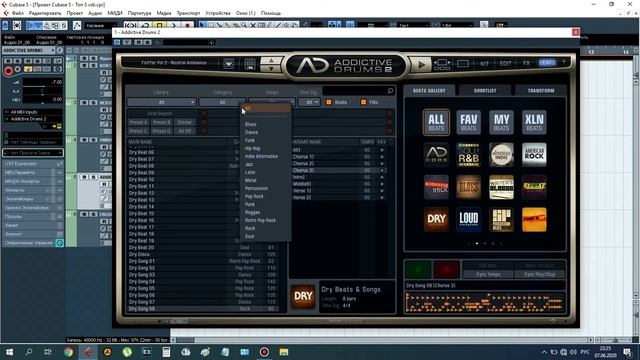Select the American Rock beats pack
640x360 pixels.
(534, 155)
